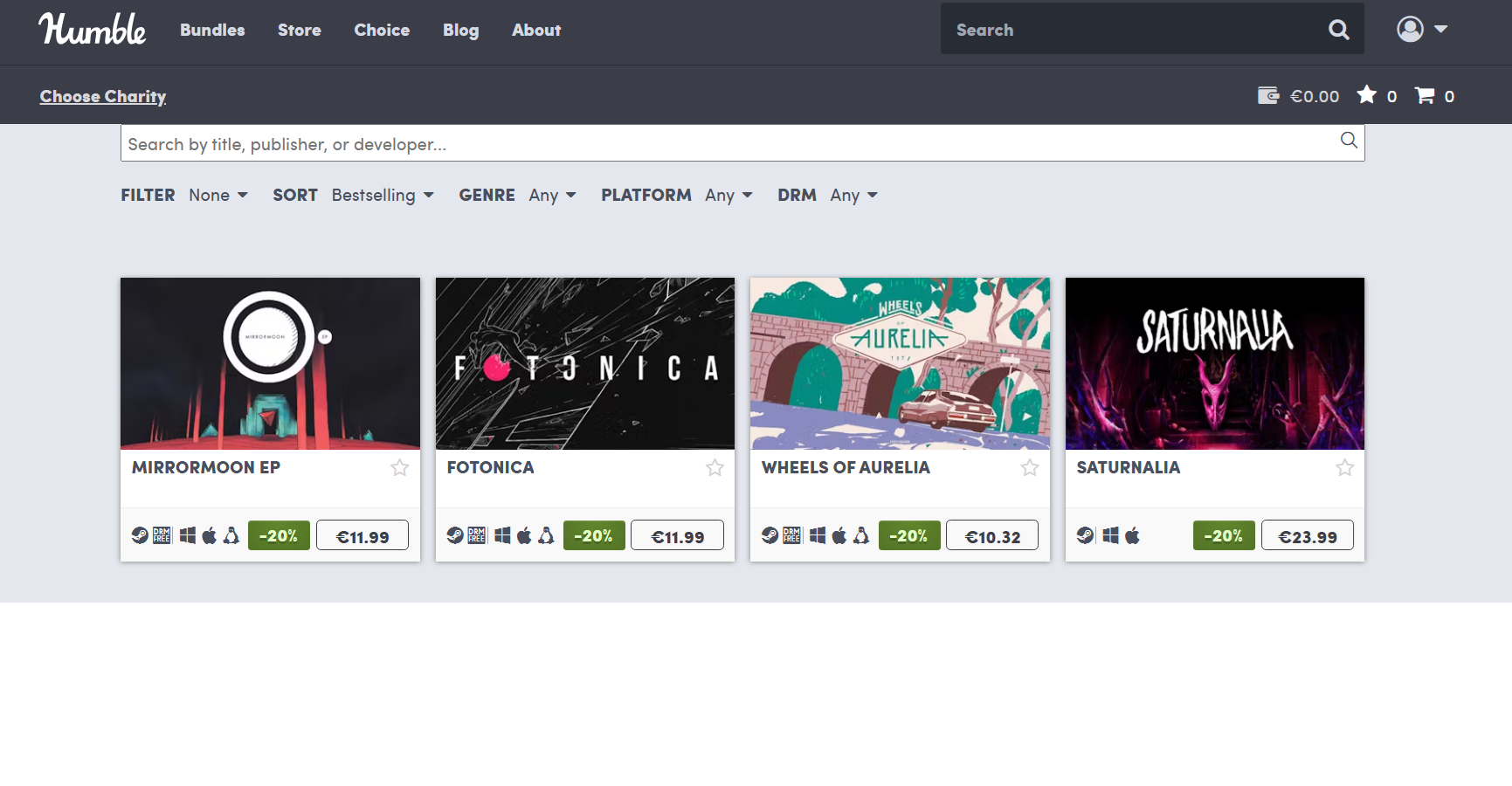The image size is (1512, 786).
Task: Click the wallet balance icon
Action: (x=1267, y=95)
